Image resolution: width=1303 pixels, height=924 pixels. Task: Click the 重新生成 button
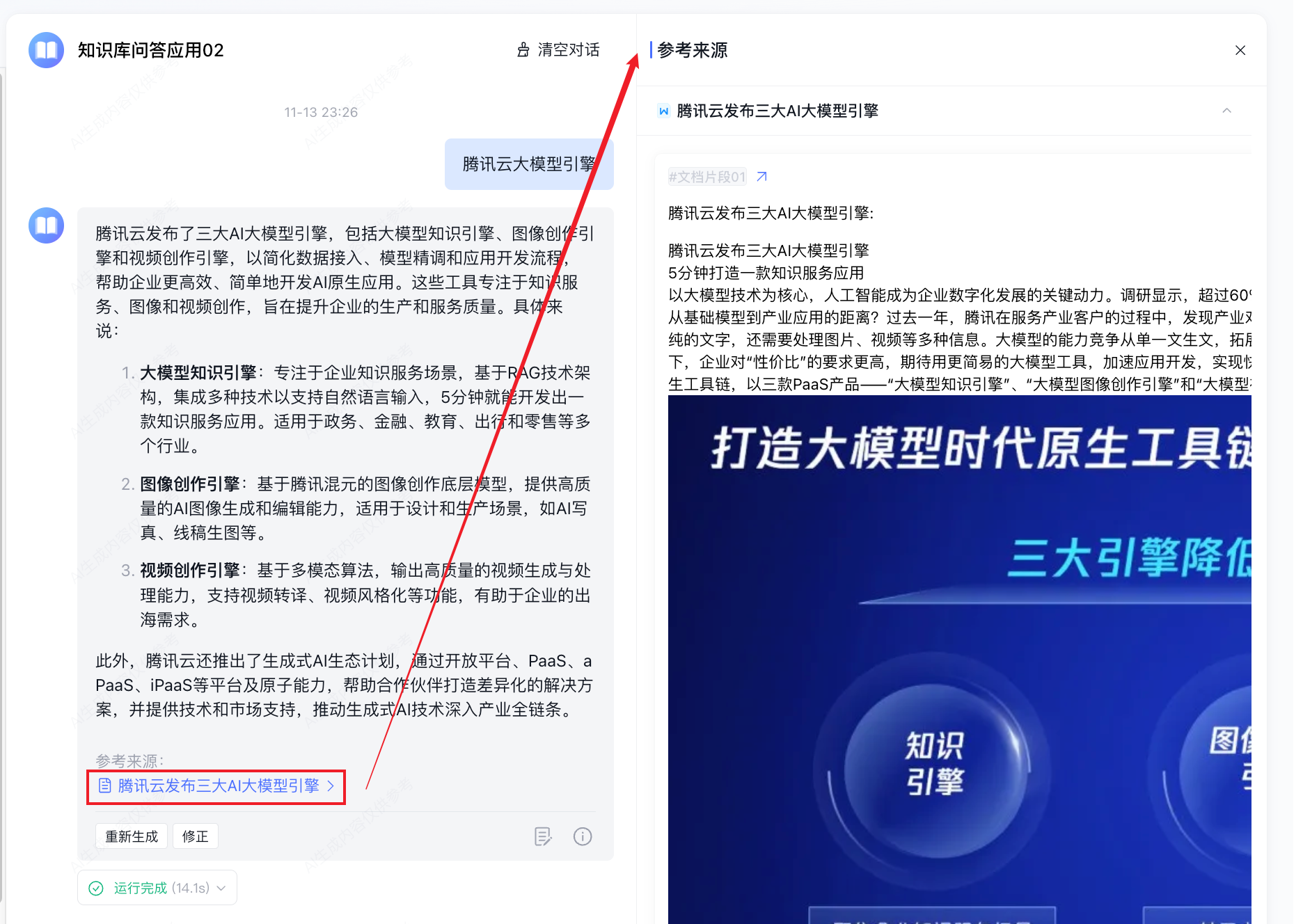(x=132, y=836)
